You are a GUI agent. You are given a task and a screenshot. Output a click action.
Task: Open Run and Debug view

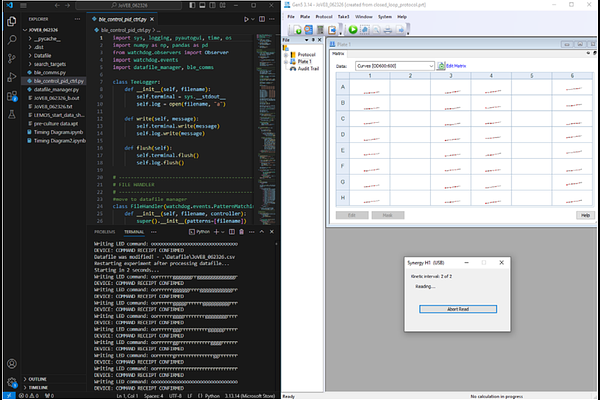tap(12, 77)
